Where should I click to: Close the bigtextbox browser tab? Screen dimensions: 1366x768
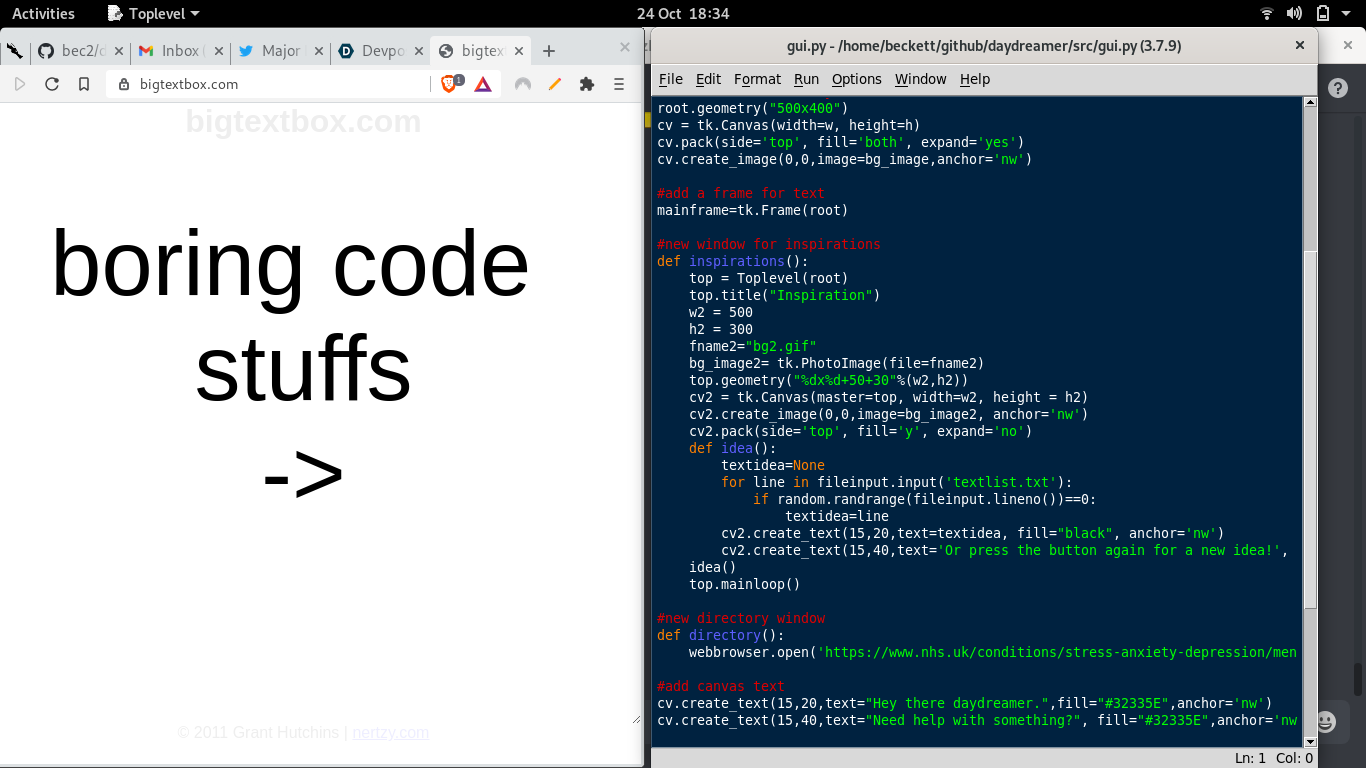[x=519, y=51]
